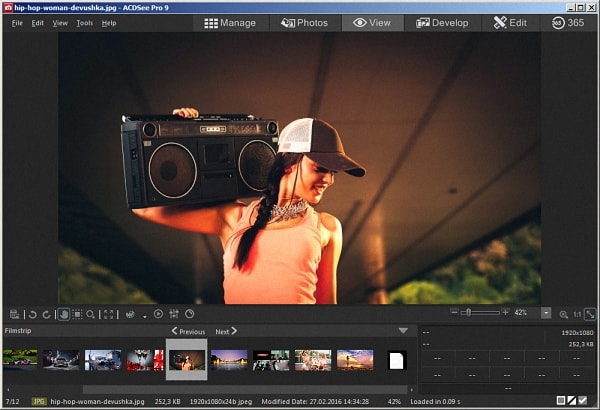Rotate the image right

click(x=46, y=314)
